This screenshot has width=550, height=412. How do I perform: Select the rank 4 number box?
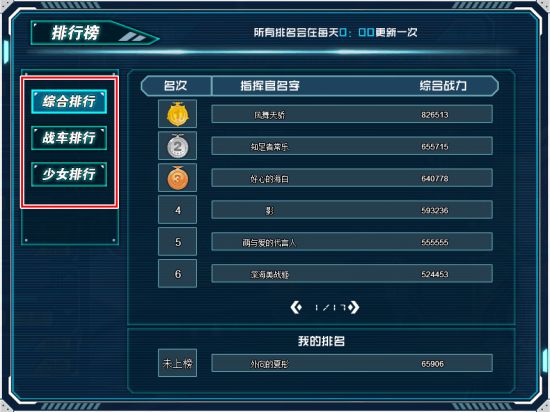tap(177, 210)
